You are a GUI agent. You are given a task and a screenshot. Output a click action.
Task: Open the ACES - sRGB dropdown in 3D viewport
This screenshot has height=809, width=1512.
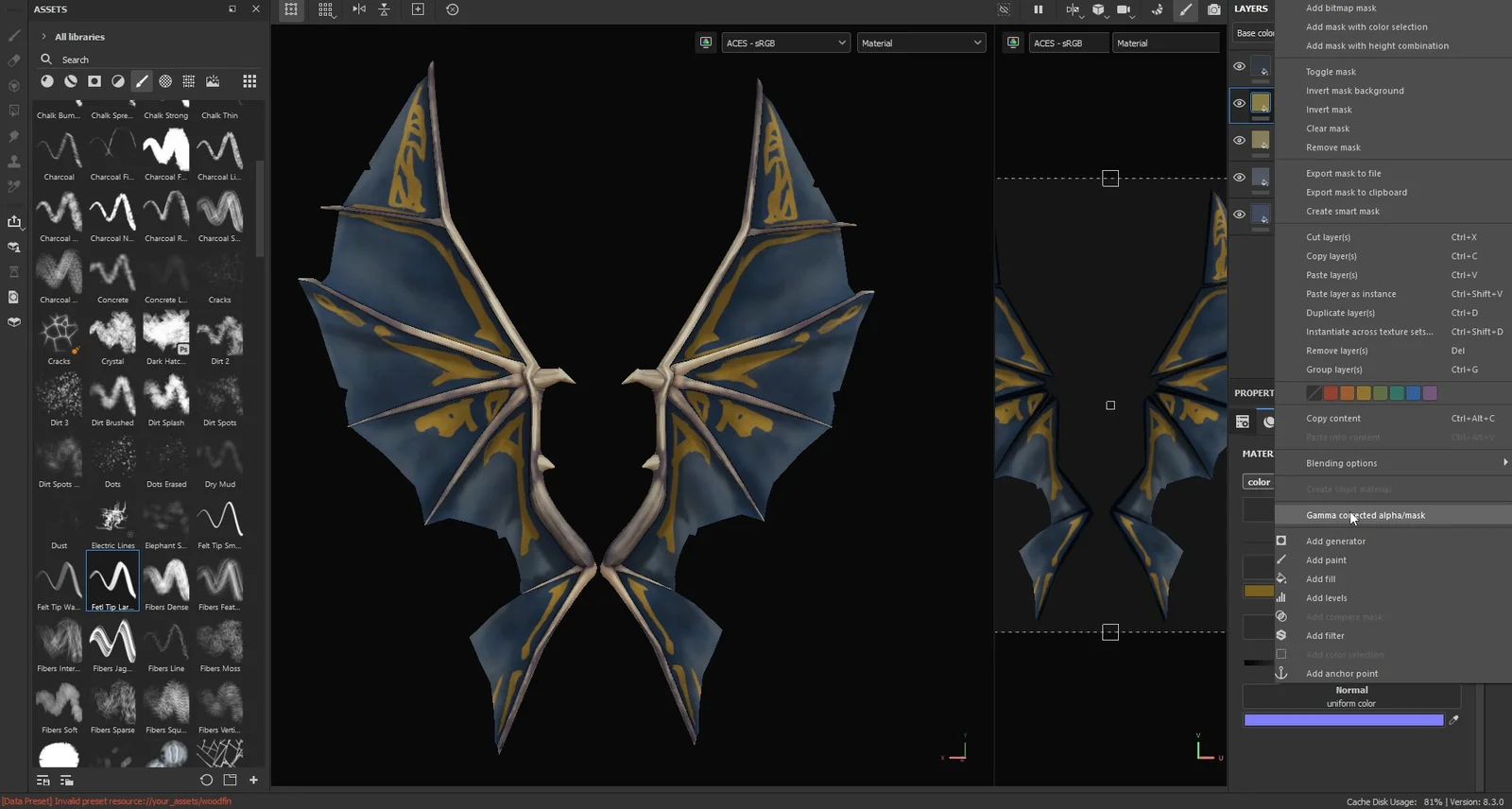pos(785,43)
